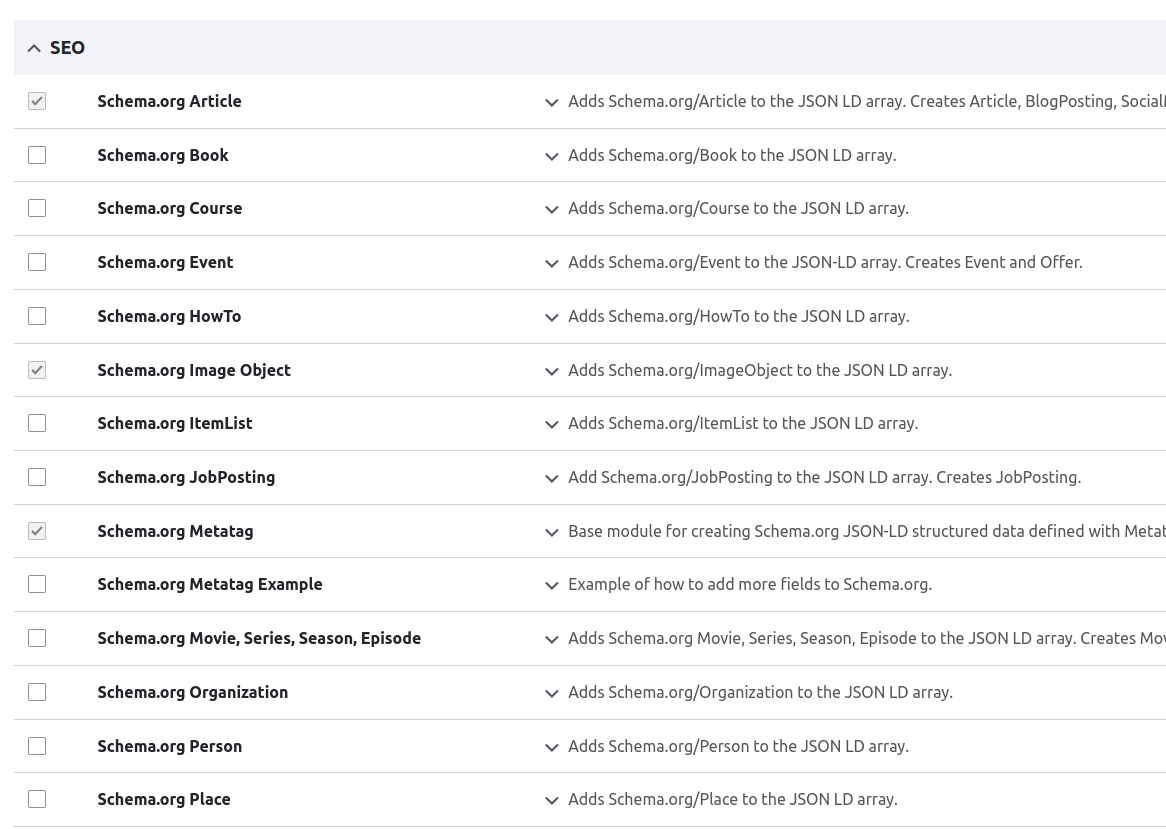Click the 'Adds Schema.org/ImageObject' description text

click(760, 370)
